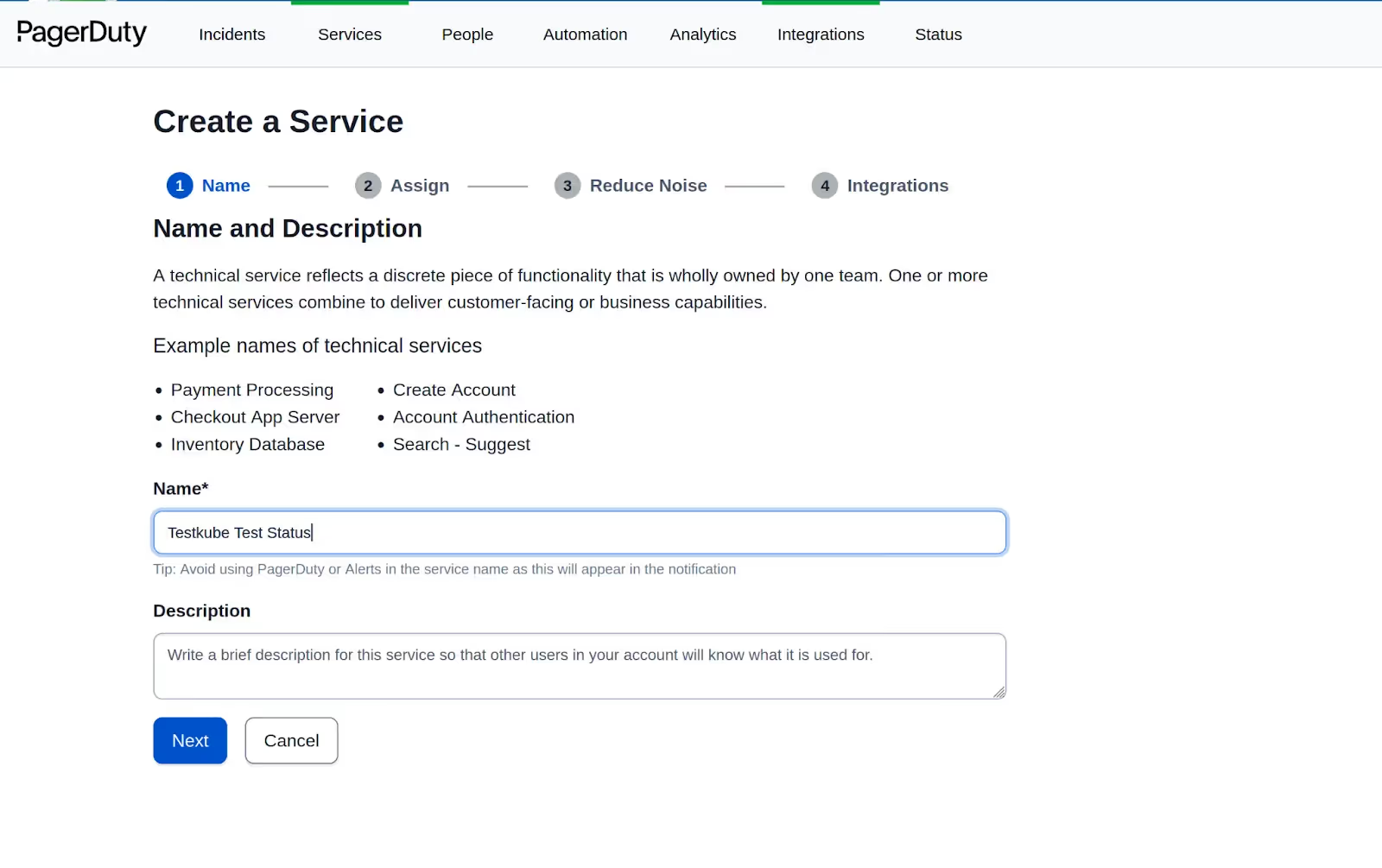
Task: Click the 'Description' field label
Action: point(202,611)
